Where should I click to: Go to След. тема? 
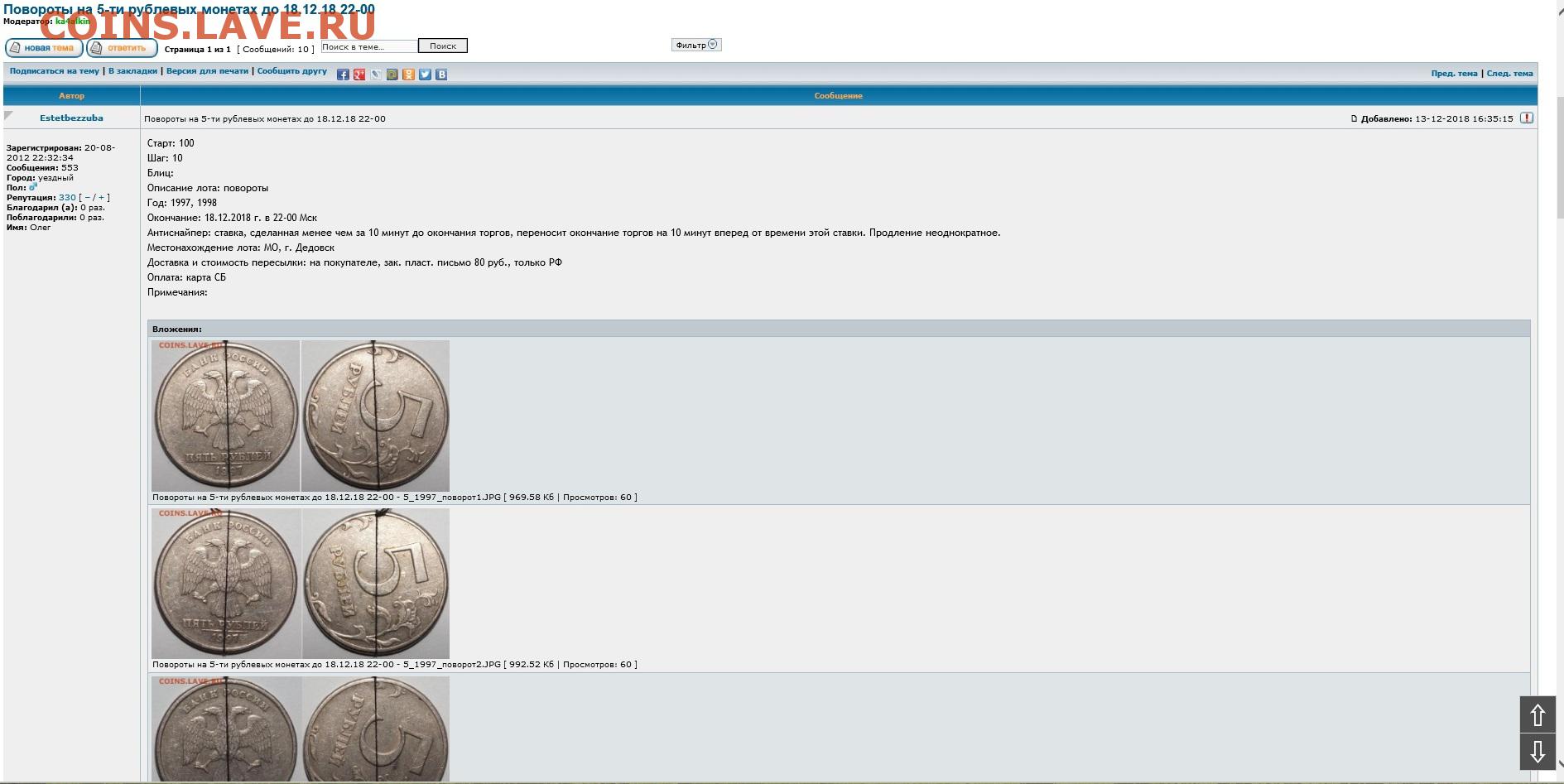click(x=1509, y=74)
